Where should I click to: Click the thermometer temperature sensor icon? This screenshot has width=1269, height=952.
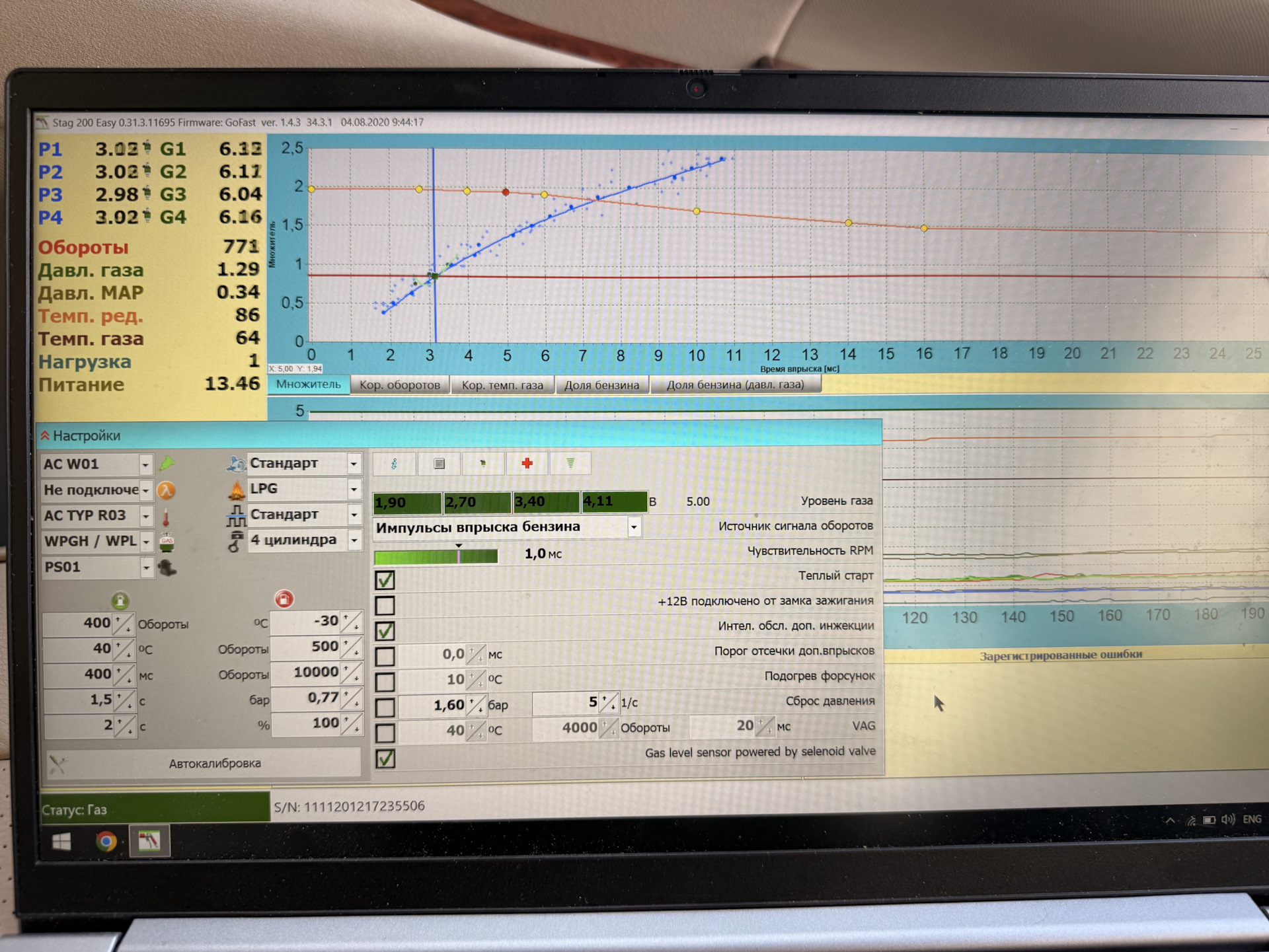167,517
